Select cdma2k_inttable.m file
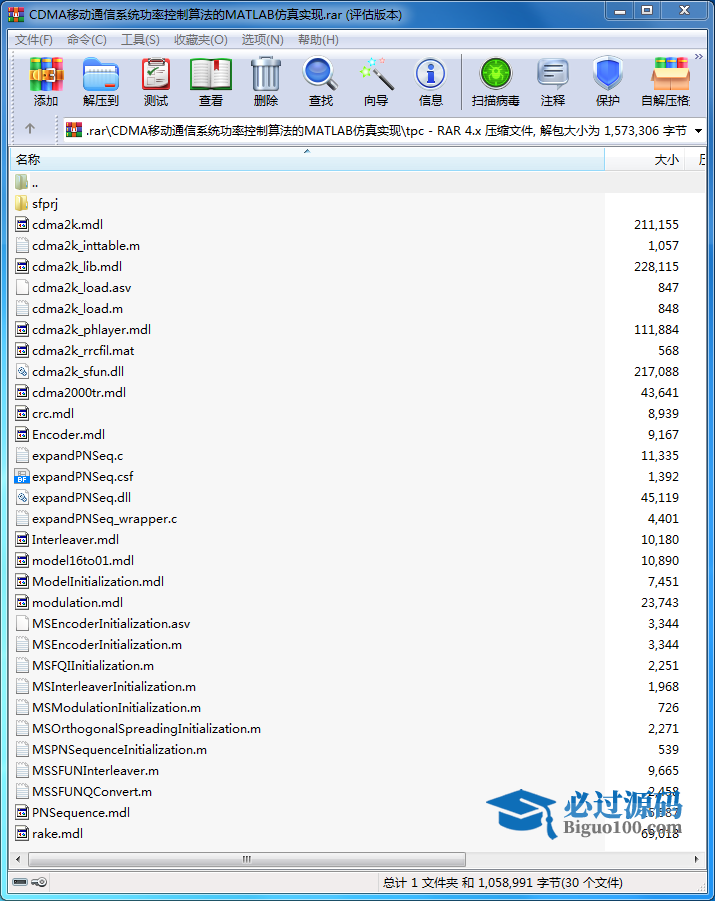This screenshot has height=901, width=715. click(86, 246)
